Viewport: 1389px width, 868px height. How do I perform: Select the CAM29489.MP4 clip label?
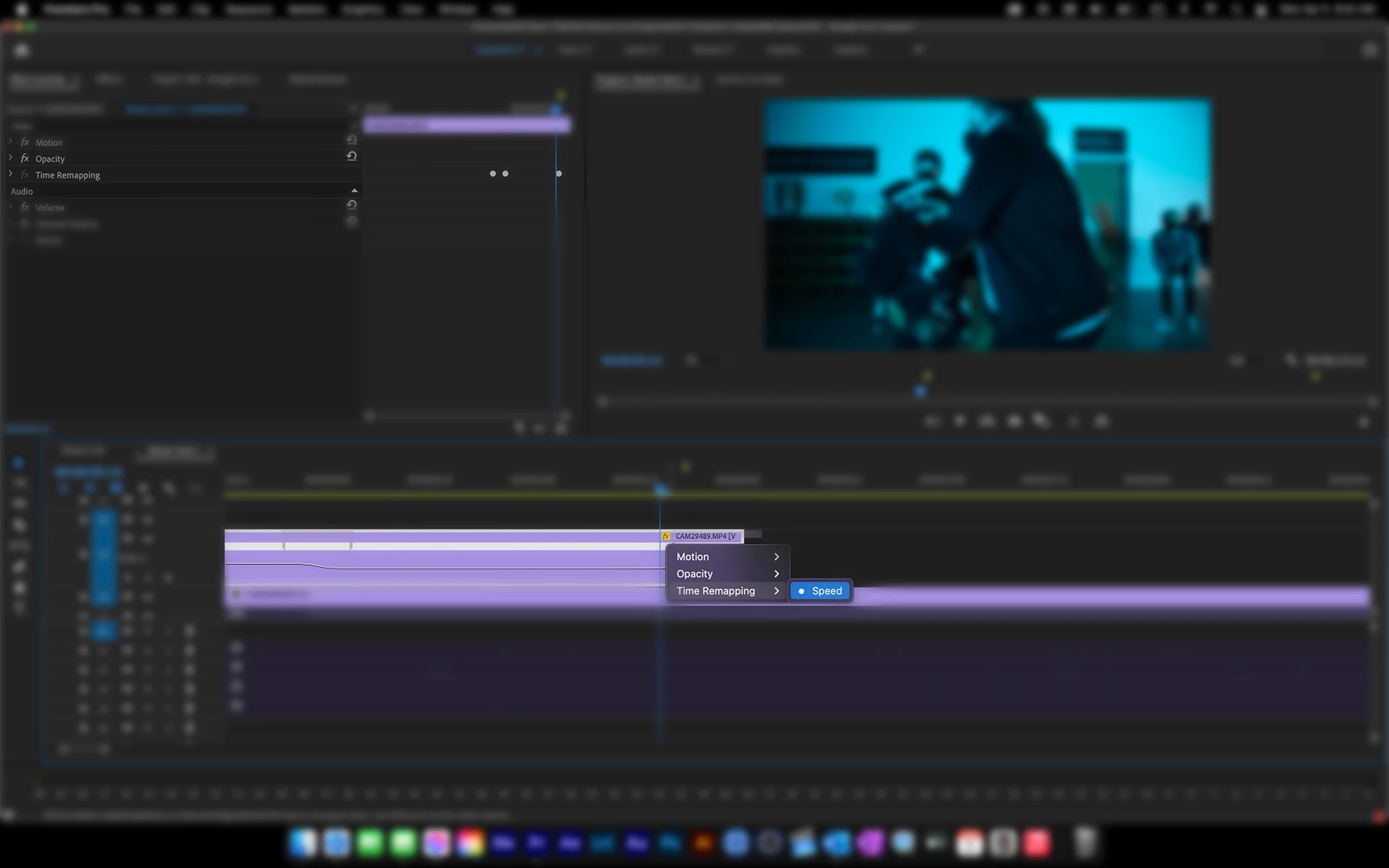[705, 536]
